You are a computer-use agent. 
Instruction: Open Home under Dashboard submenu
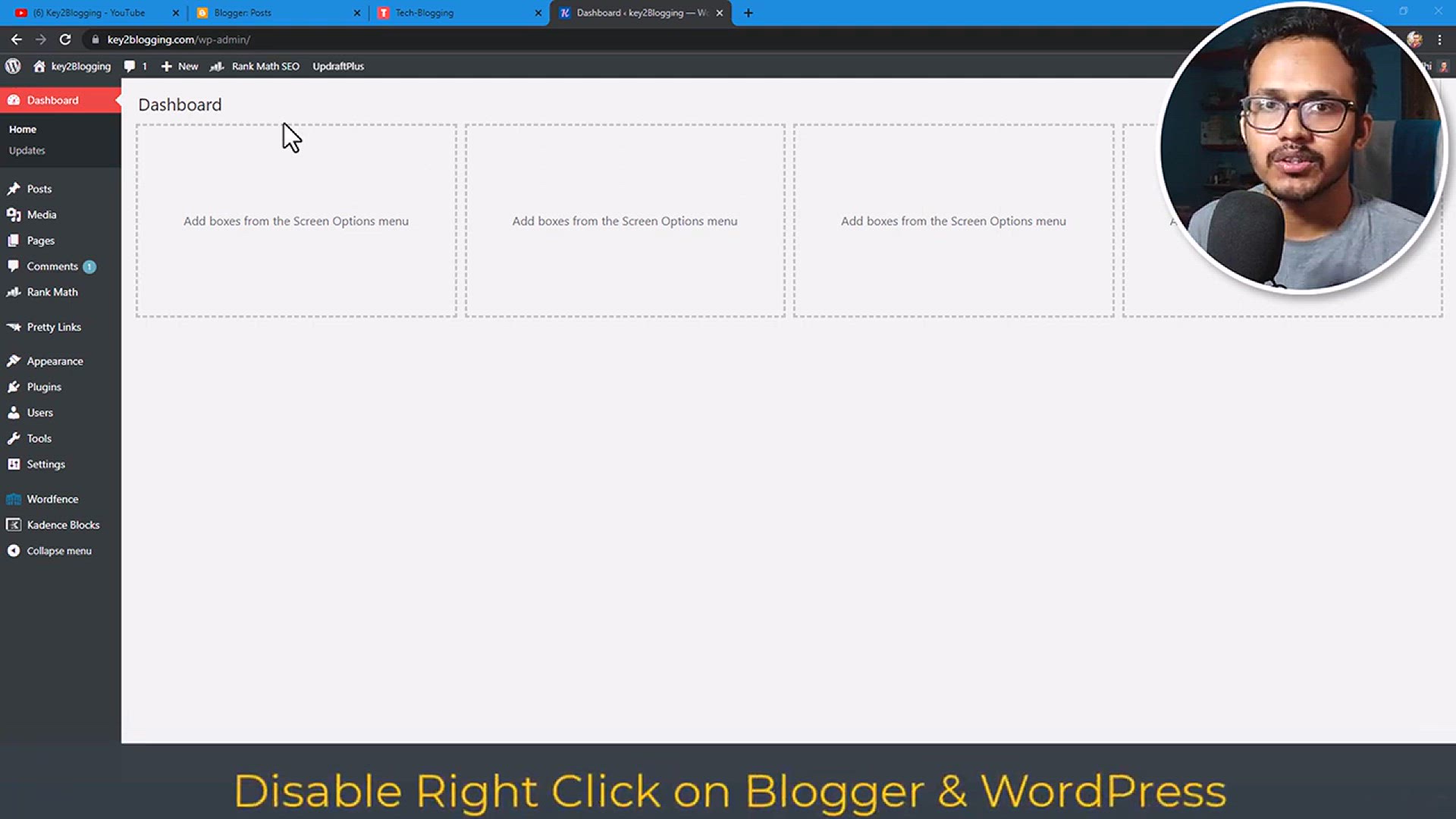[x=23, y=130]
